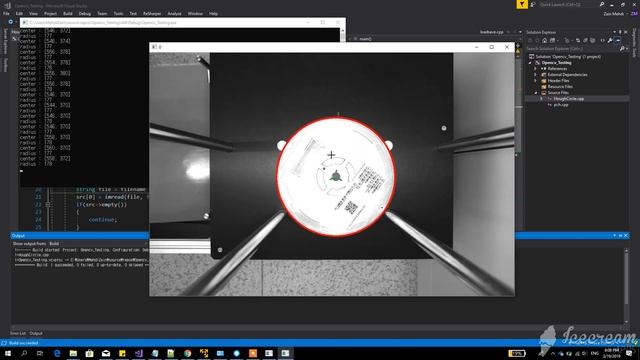Screen dimensions: 640x360
Task: Select HoughCircle.cpp in Solution Explorer
Action: click(x=569, y=99)
